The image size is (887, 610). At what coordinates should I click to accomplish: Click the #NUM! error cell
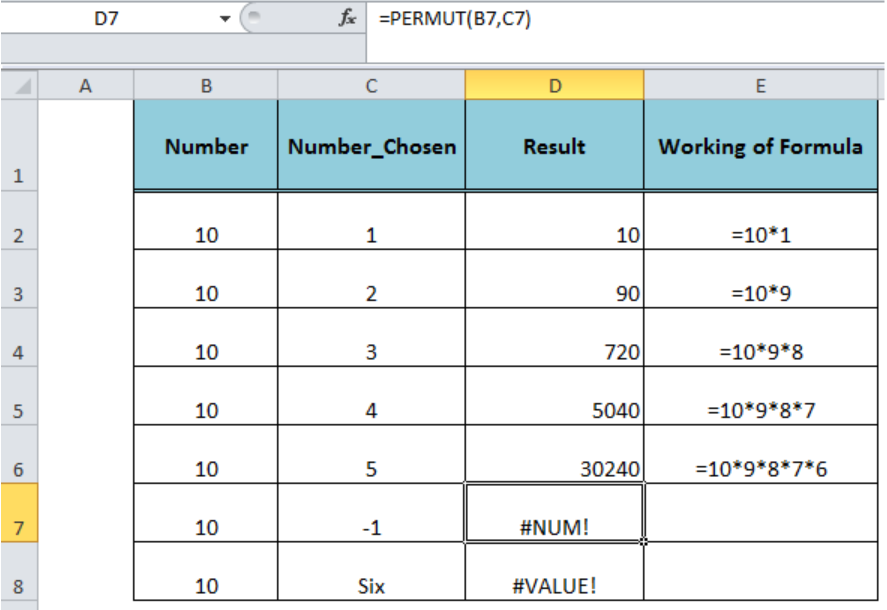click(x=554, y=513)
